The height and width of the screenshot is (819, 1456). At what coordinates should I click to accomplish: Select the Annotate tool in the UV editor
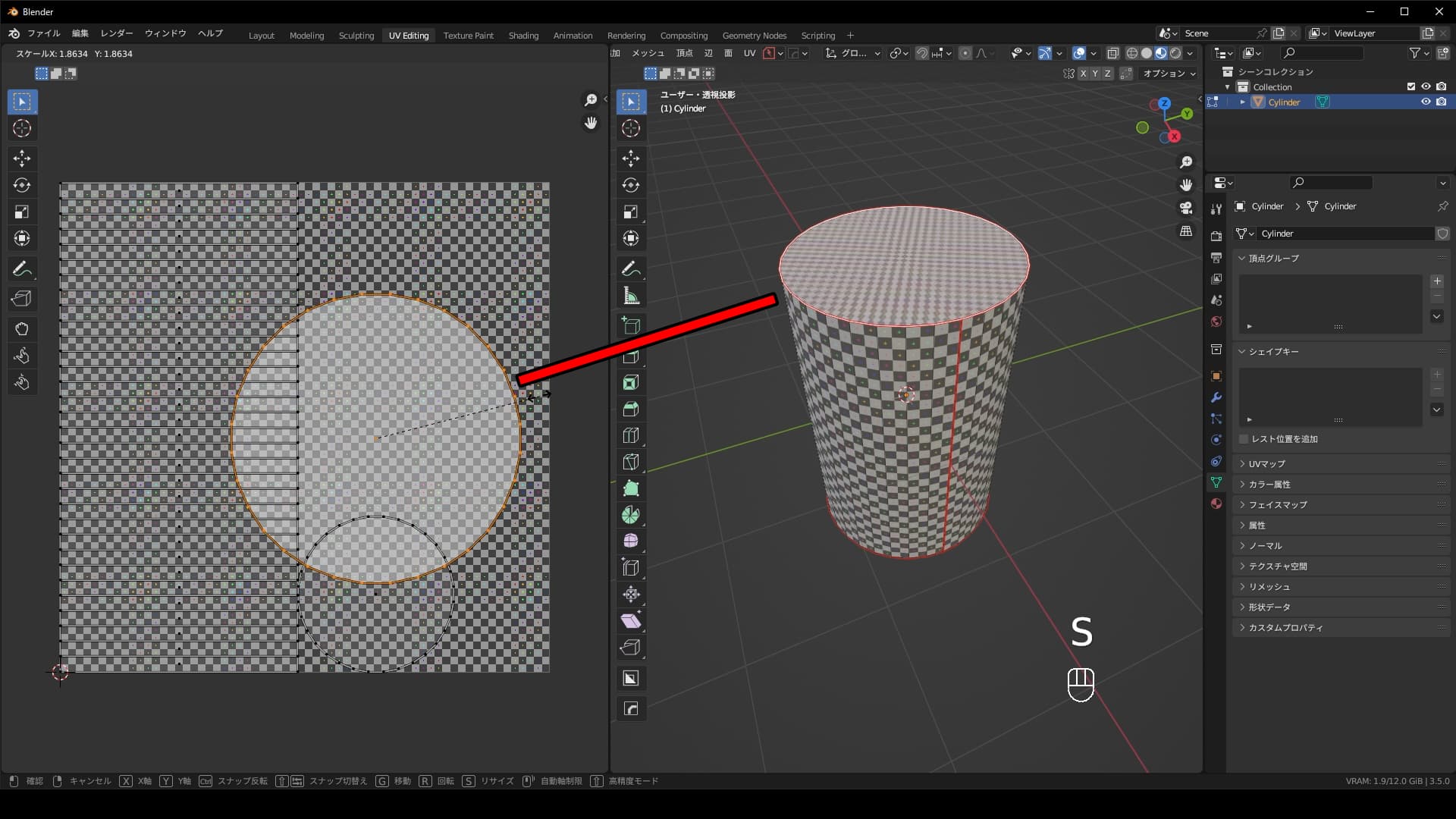click(x=22, y=268)
